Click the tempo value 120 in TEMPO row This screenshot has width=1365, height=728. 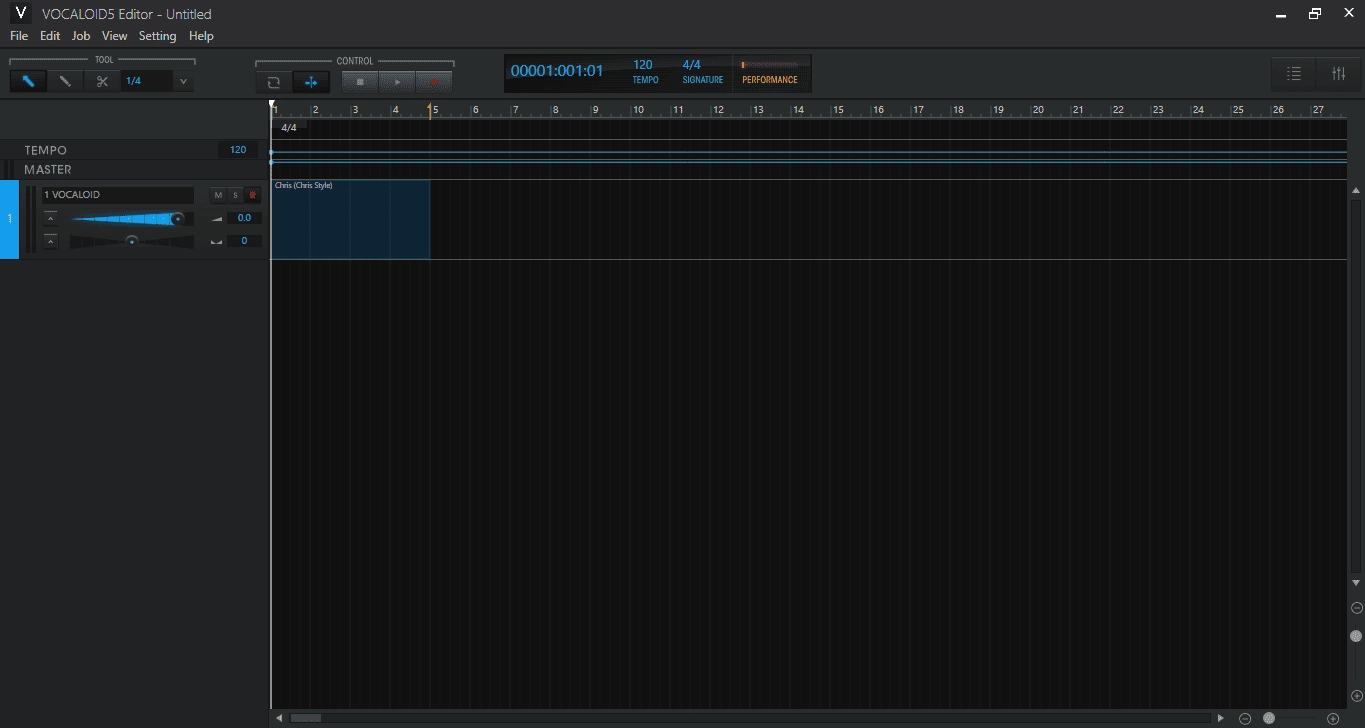(x=238, y=150)
